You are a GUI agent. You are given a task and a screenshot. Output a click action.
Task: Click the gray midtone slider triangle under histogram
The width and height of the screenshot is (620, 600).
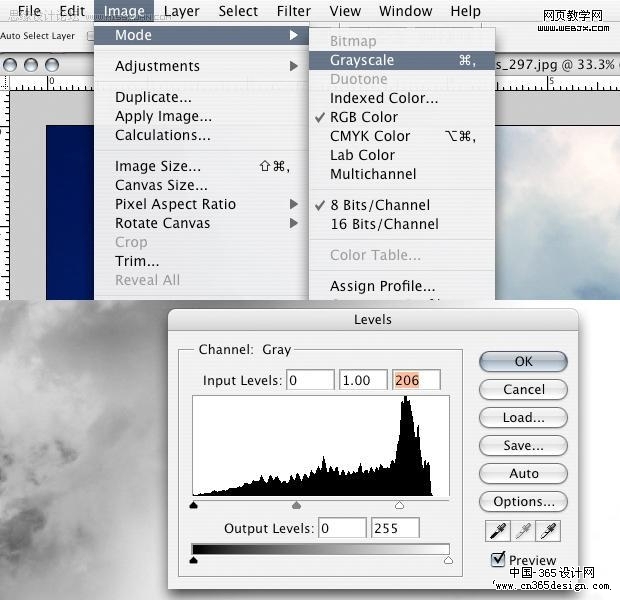coord(297,505)
